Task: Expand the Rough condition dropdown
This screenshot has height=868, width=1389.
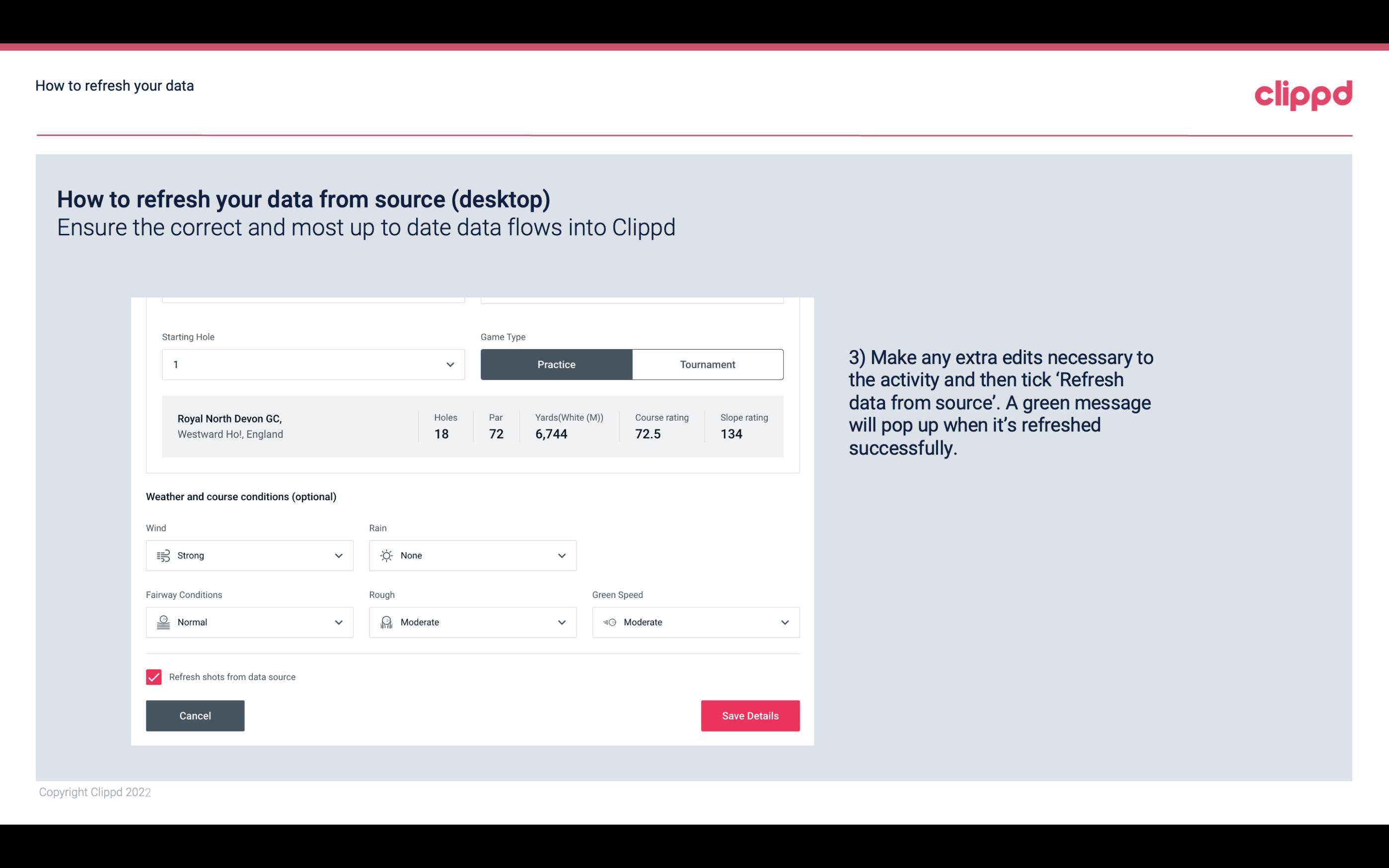Action: point(560,622)
